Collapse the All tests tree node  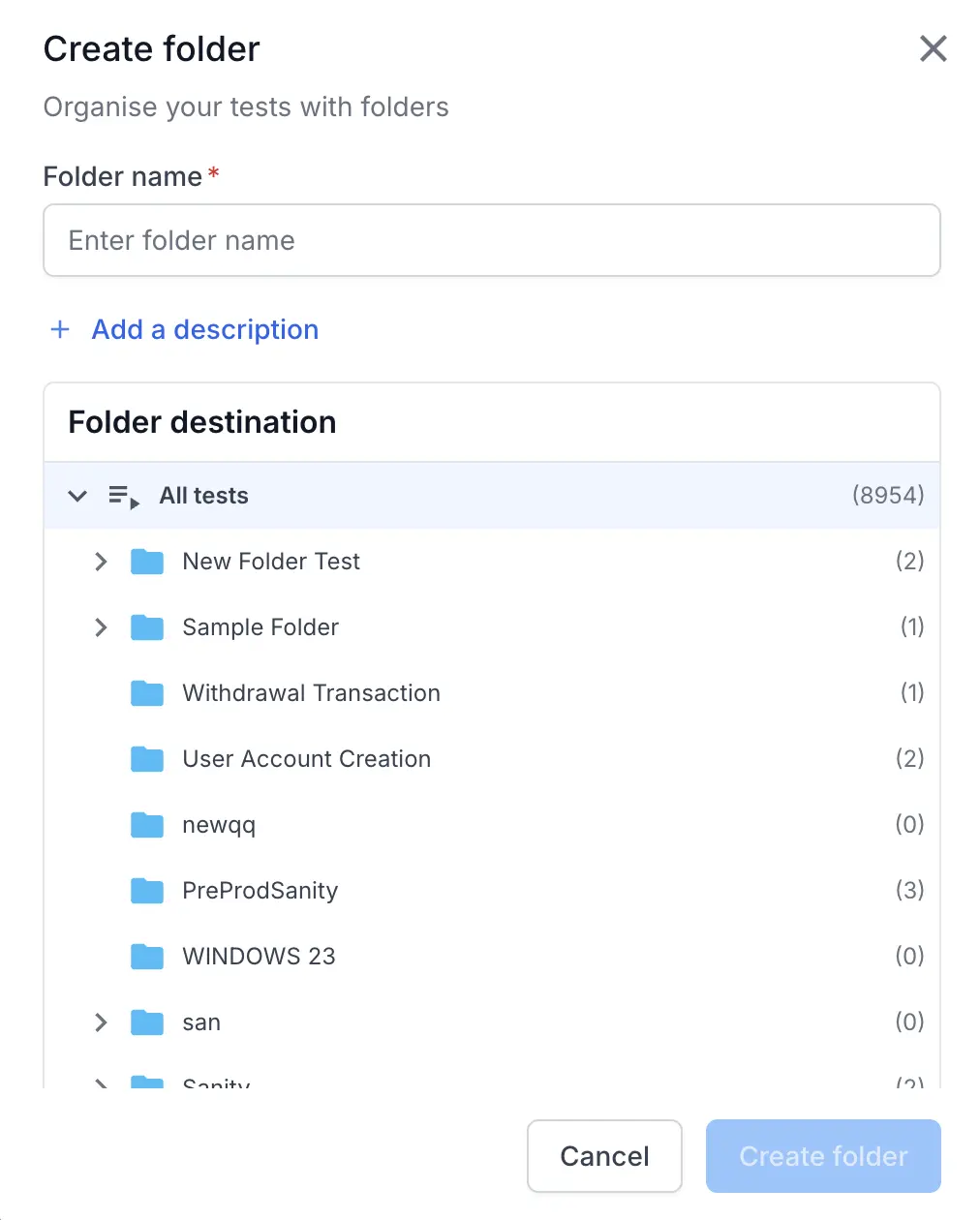(x=77, y=496)
